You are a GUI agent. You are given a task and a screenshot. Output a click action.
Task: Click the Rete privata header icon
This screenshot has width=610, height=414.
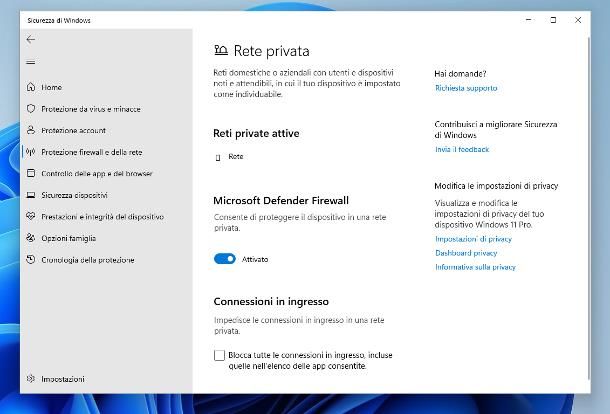221,50
